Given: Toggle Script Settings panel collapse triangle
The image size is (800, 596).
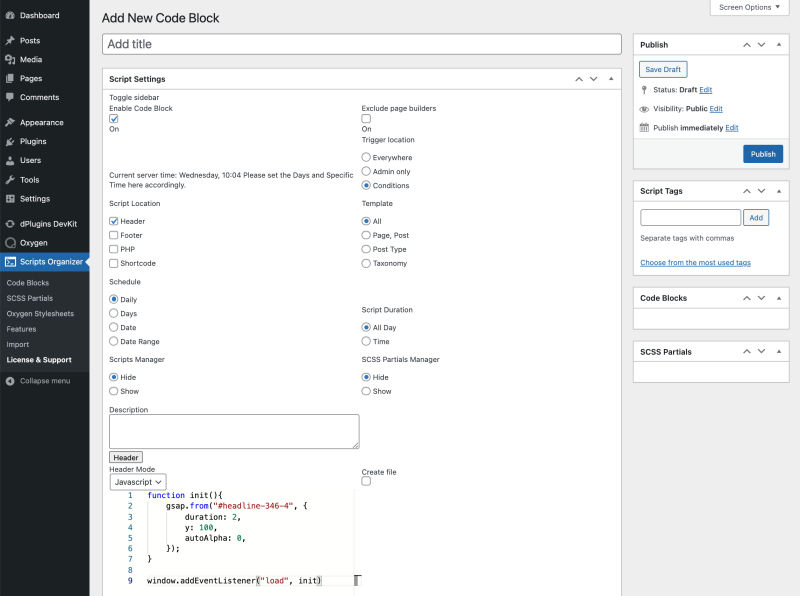Looking at the screenshot, I should pyautogui.click(x=611, y=79).
